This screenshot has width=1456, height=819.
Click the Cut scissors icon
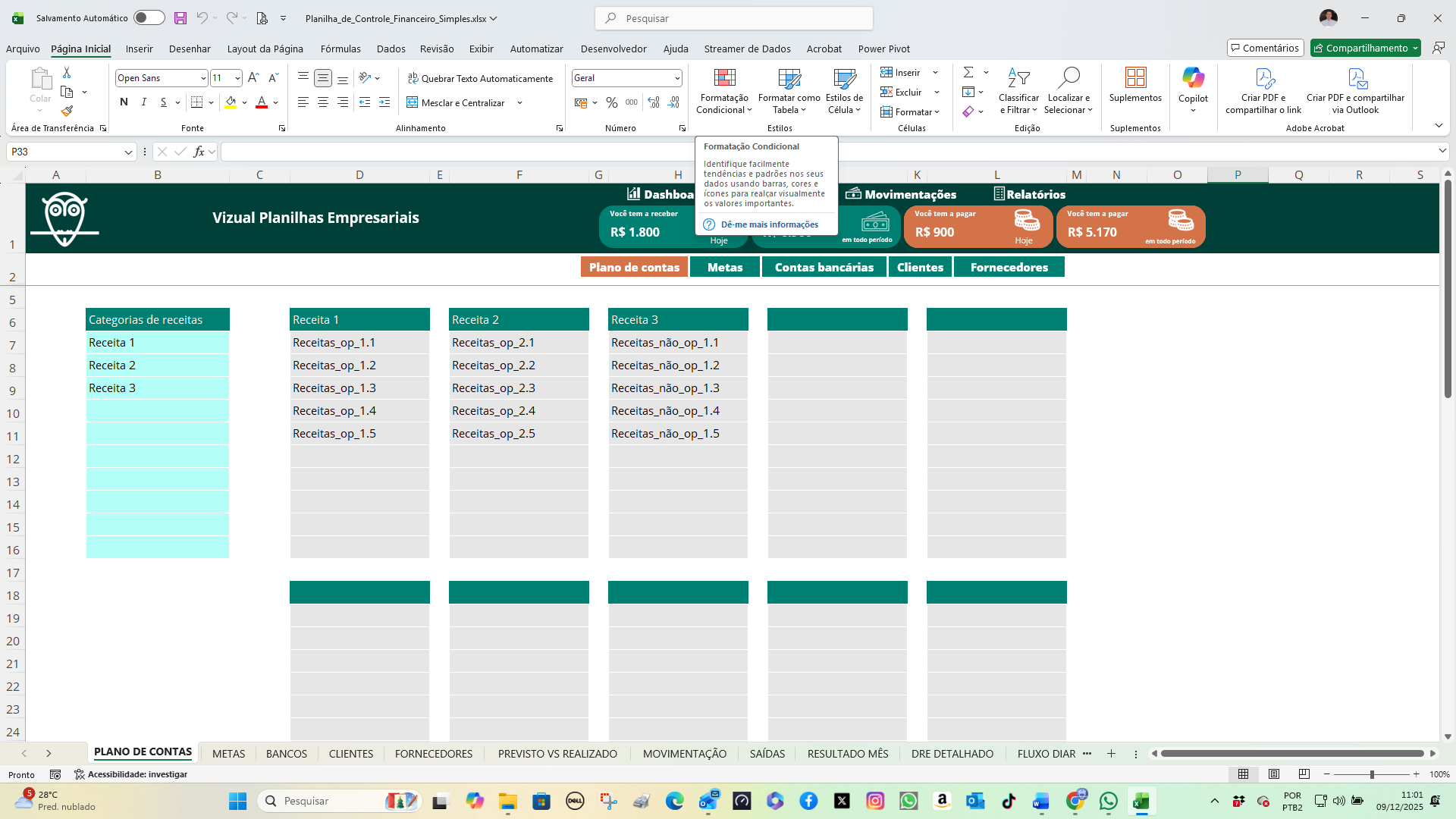(x=67, y=72)
